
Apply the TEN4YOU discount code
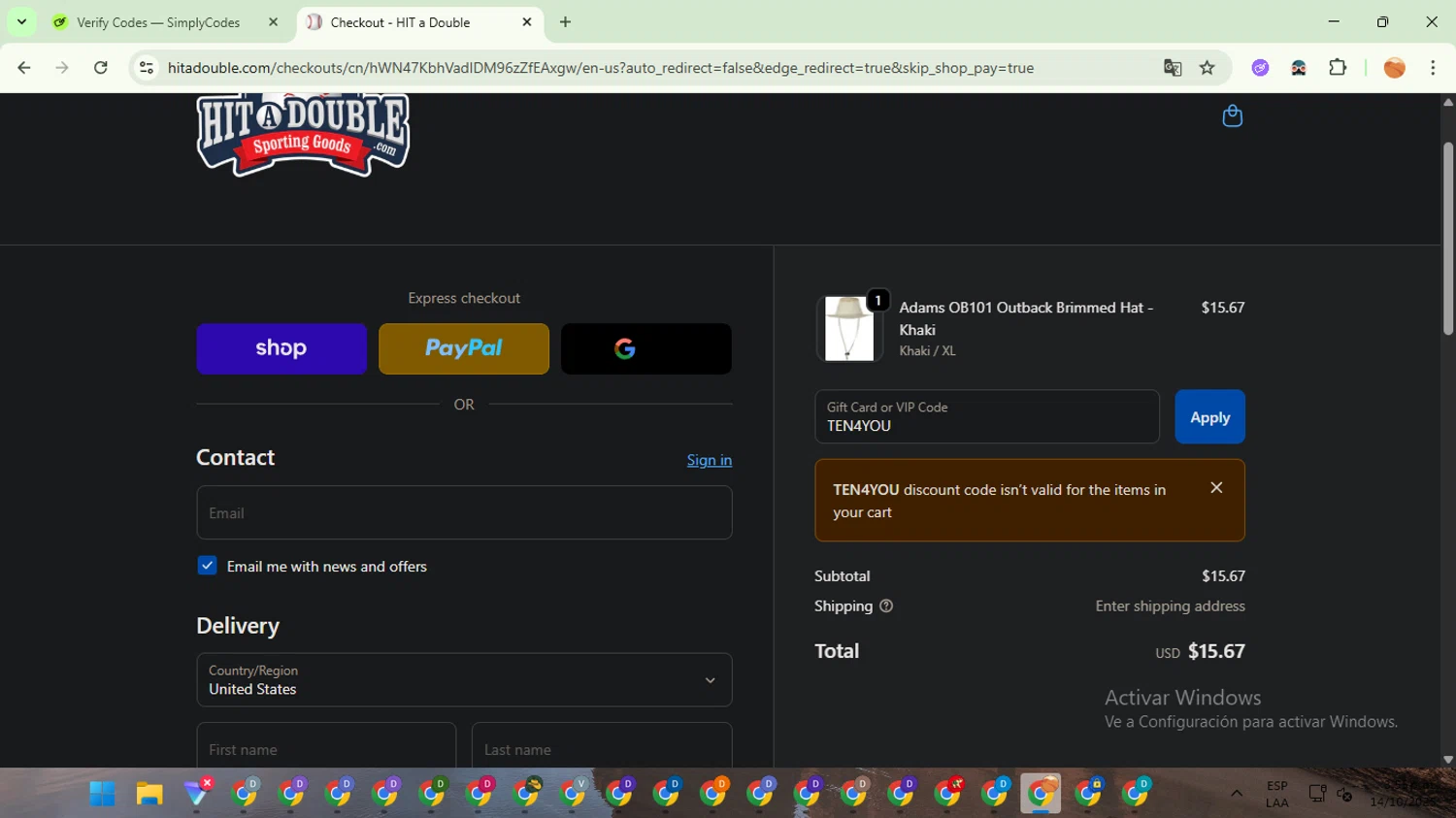coord(1209,417)
